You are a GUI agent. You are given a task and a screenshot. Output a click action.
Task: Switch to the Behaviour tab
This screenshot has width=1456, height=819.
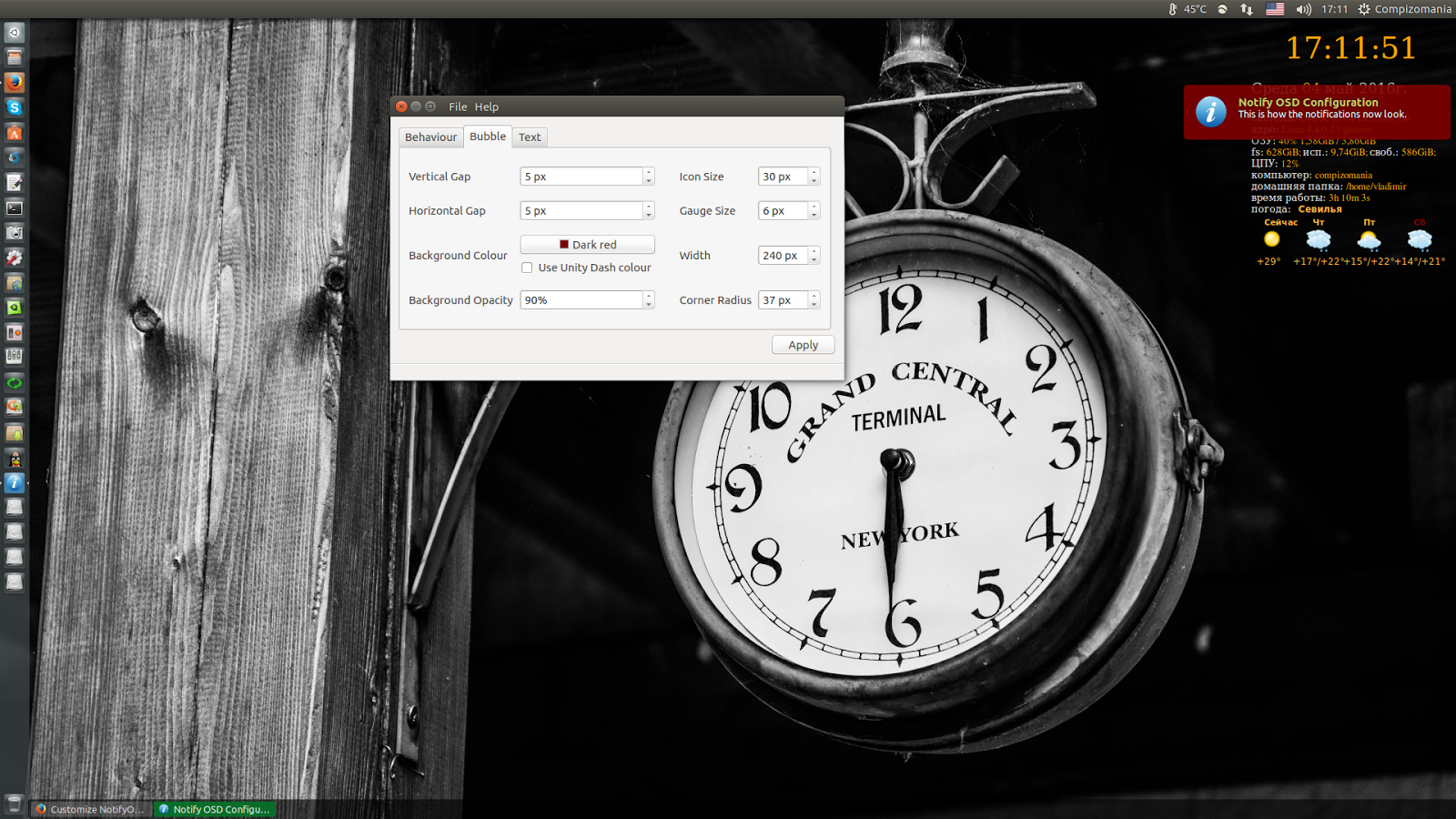pos(430,137)
